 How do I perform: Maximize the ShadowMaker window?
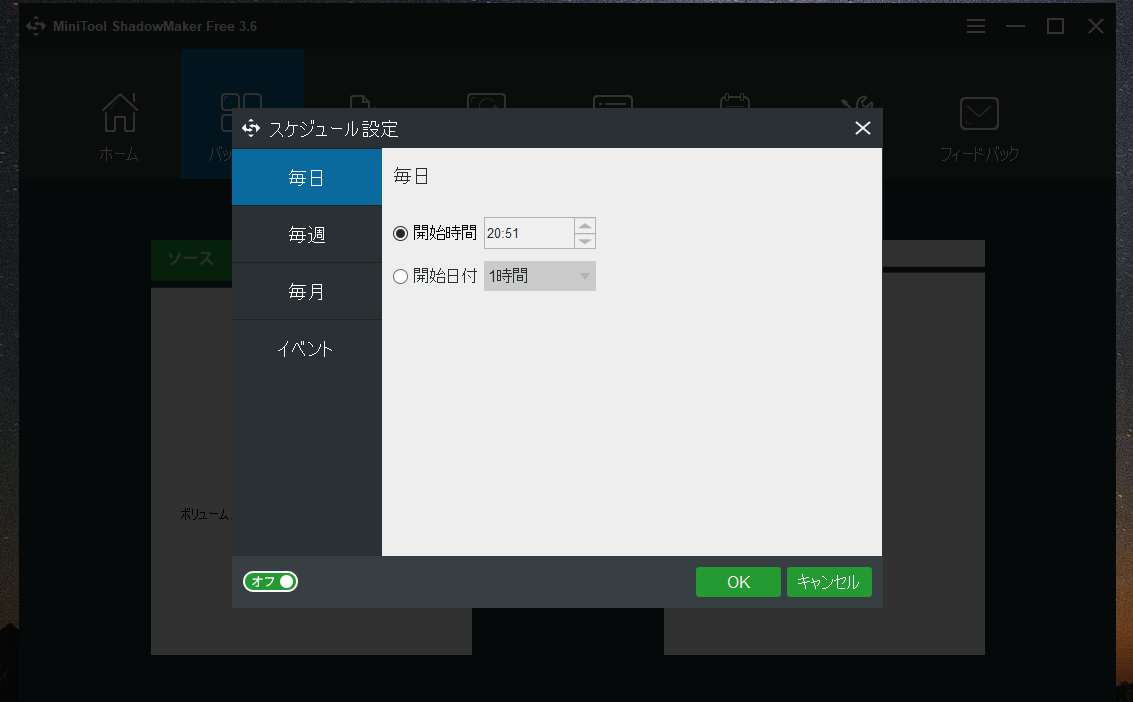point(1056,26)
